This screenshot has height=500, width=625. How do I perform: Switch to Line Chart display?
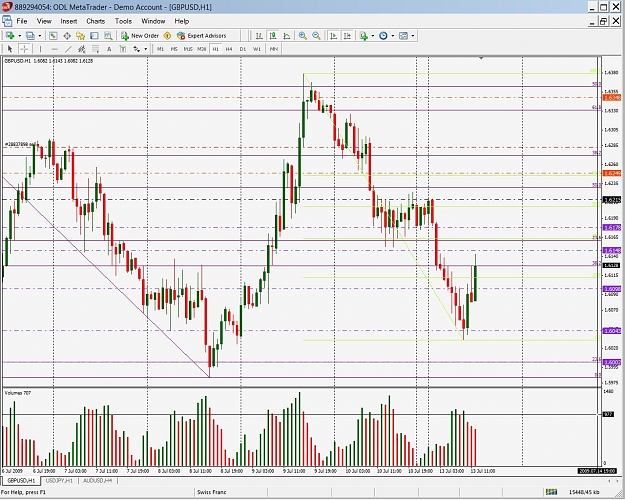pos(287,36)
